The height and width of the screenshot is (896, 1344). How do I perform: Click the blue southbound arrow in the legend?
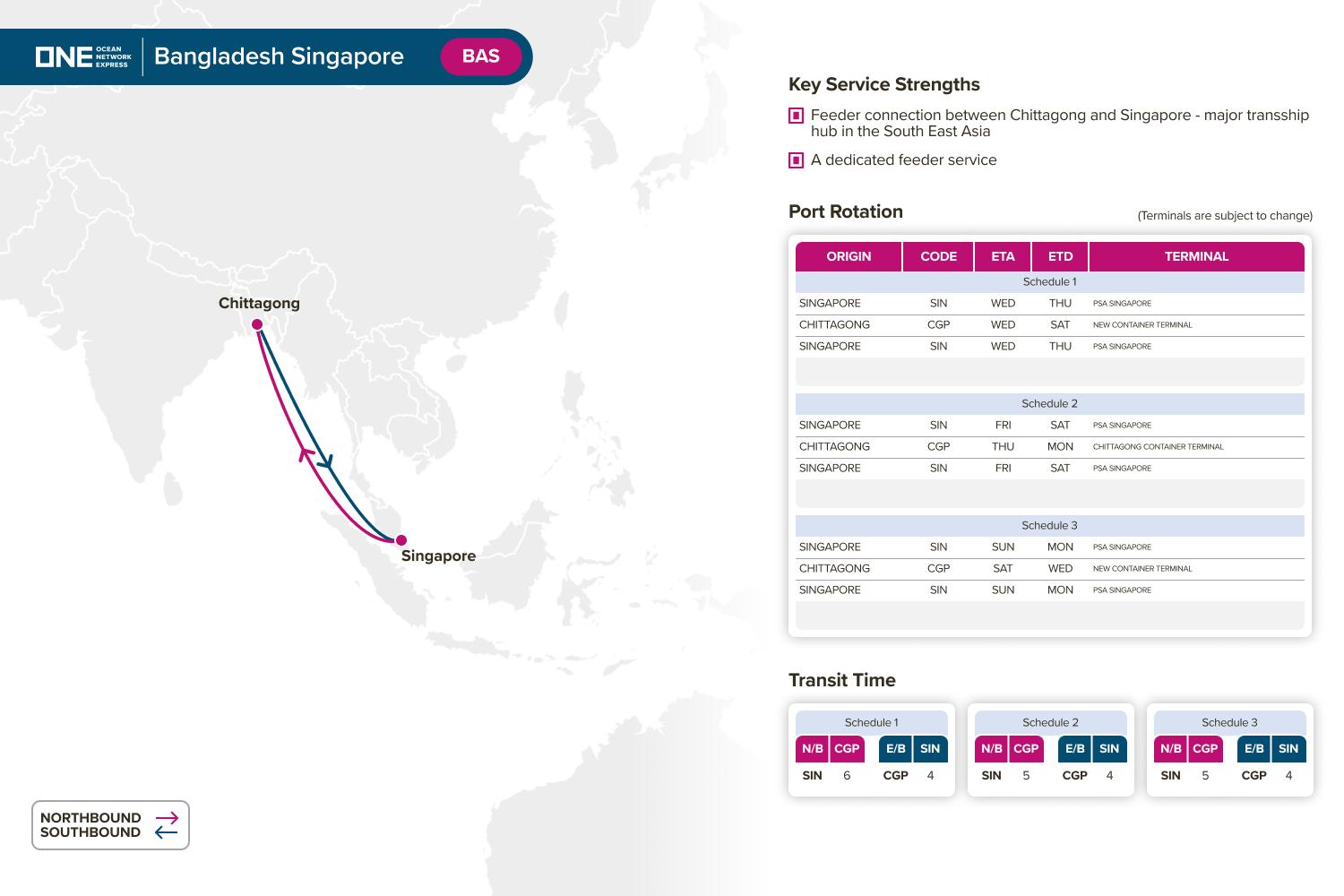pos(167,832)
